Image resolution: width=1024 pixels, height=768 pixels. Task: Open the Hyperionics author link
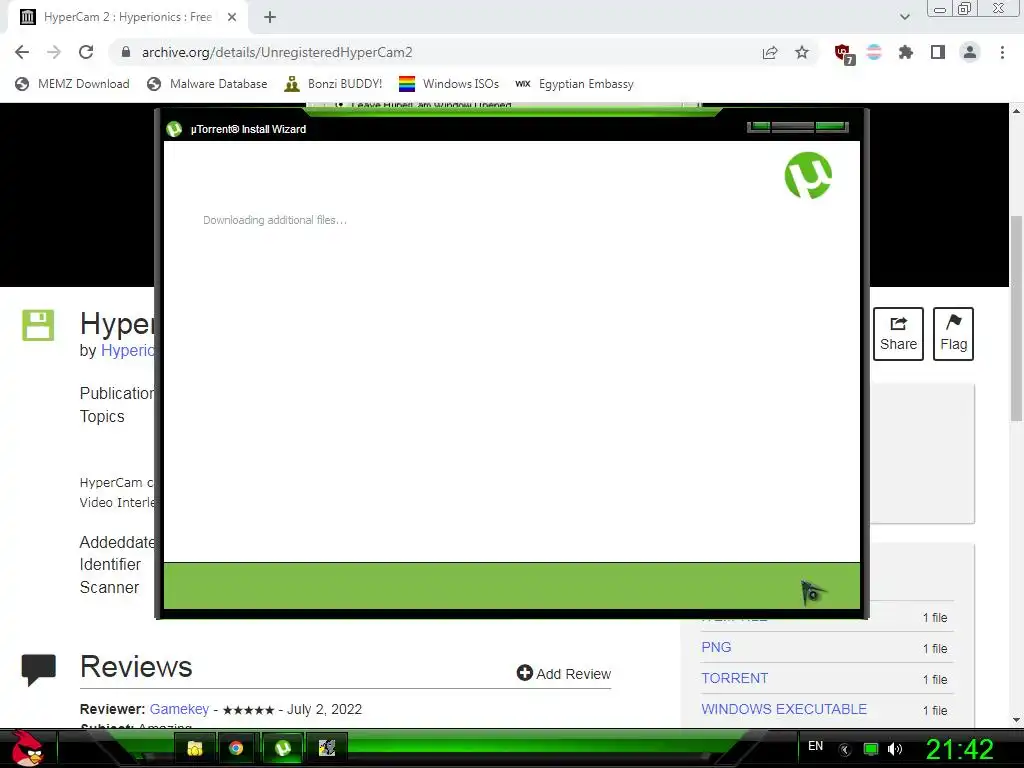(128, 351)
